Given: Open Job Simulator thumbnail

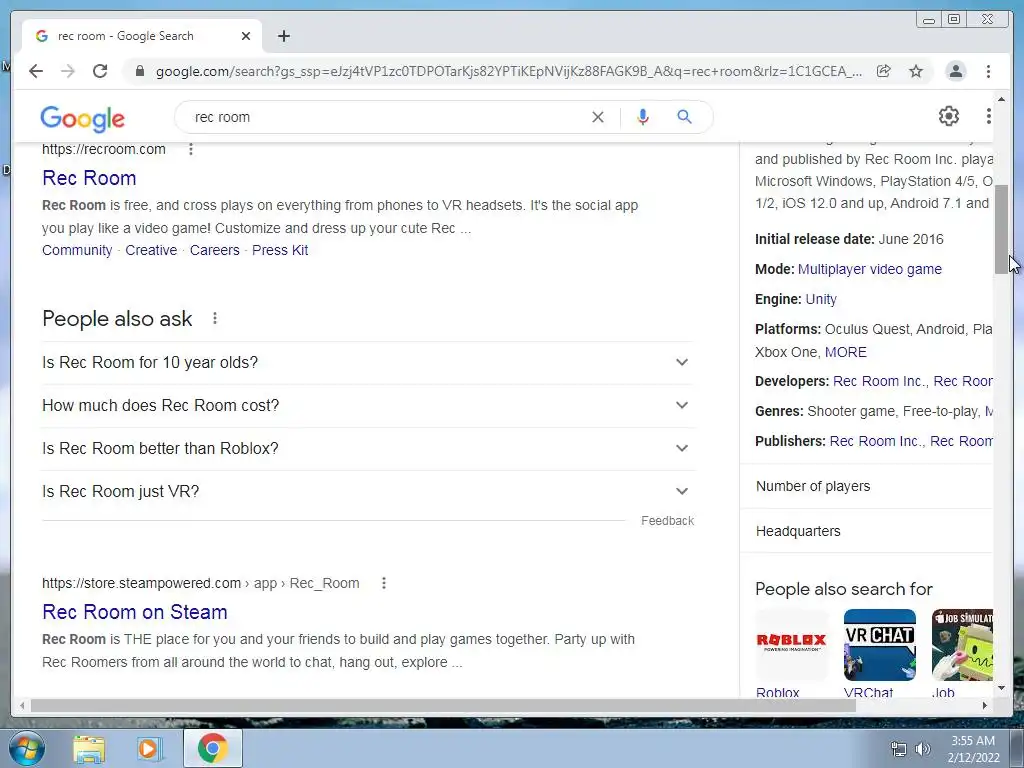Looking at the screenshot, I should coord(962,645).
